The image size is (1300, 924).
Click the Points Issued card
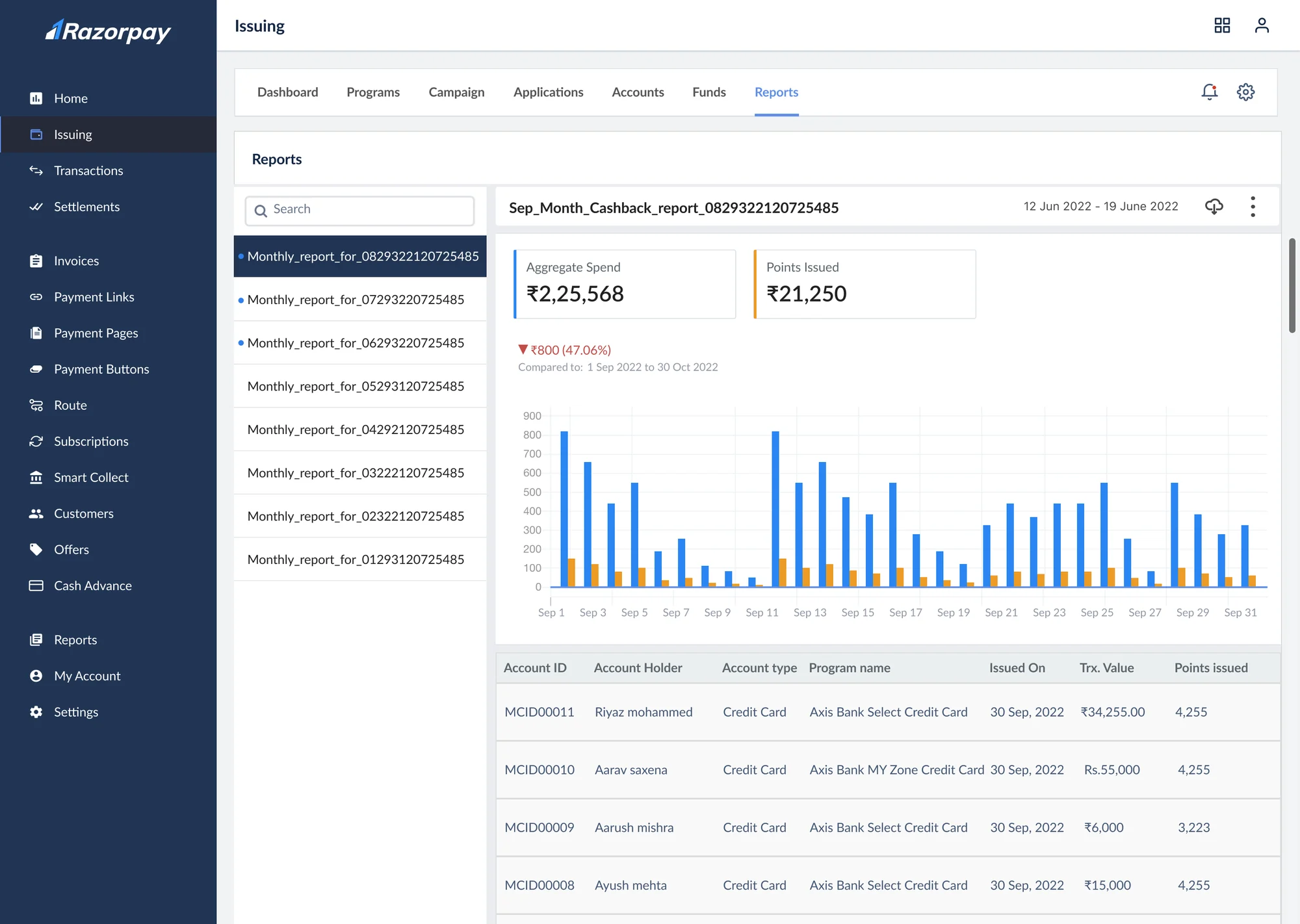864,284
